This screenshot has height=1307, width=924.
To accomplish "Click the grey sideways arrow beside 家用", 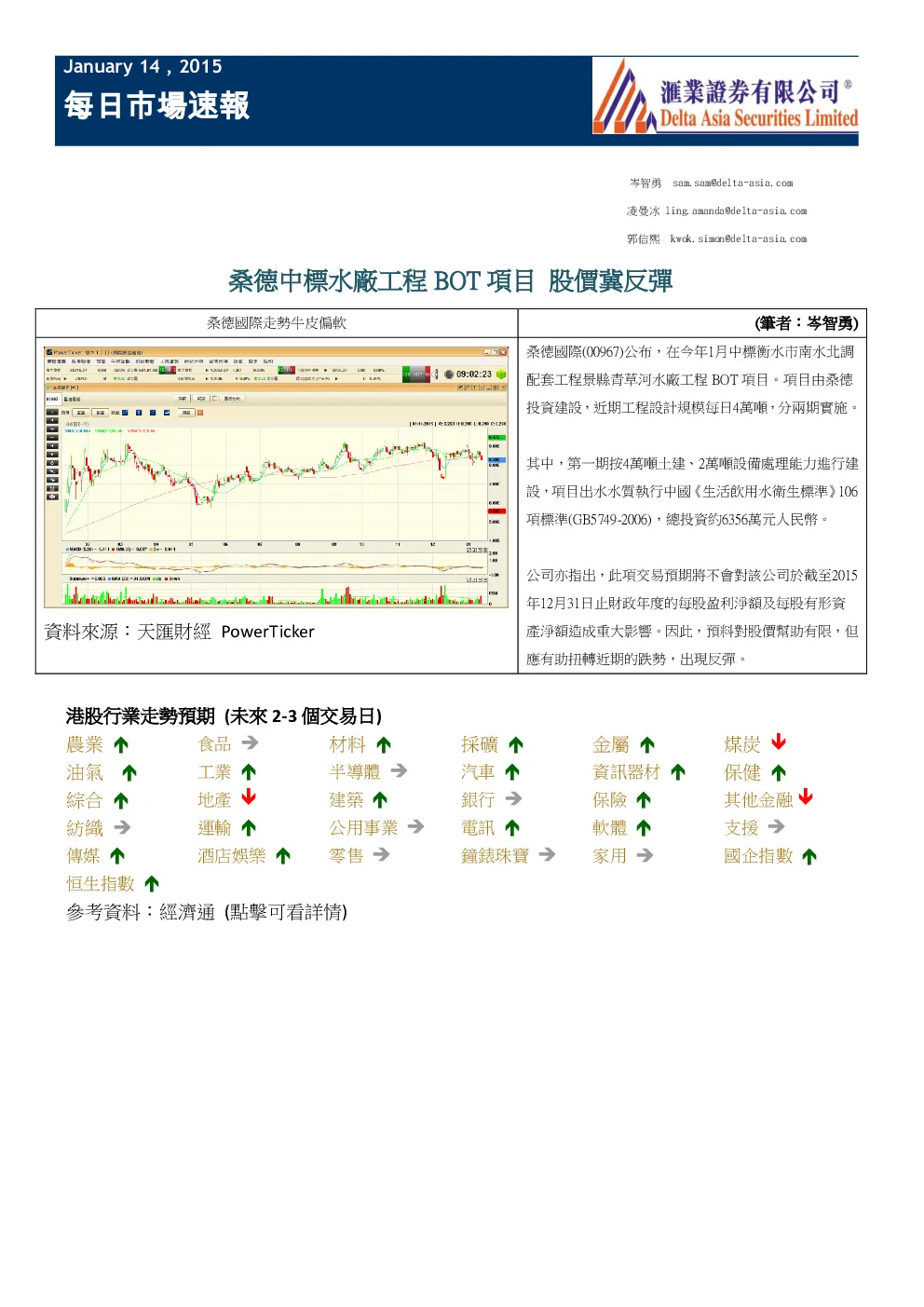I will point(645,854).
